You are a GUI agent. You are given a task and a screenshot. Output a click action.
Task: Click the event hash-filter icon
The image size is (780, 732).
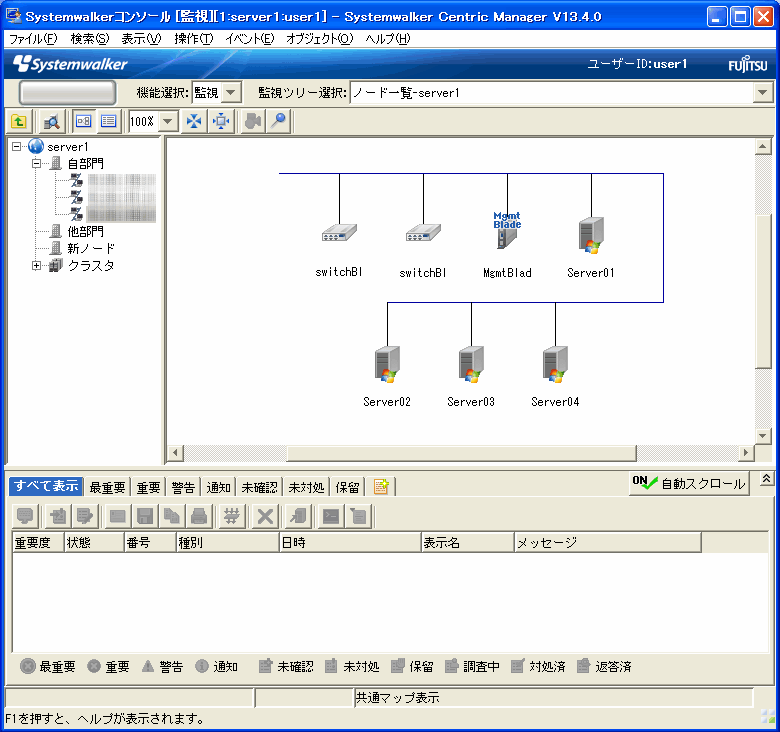[232, 516]
